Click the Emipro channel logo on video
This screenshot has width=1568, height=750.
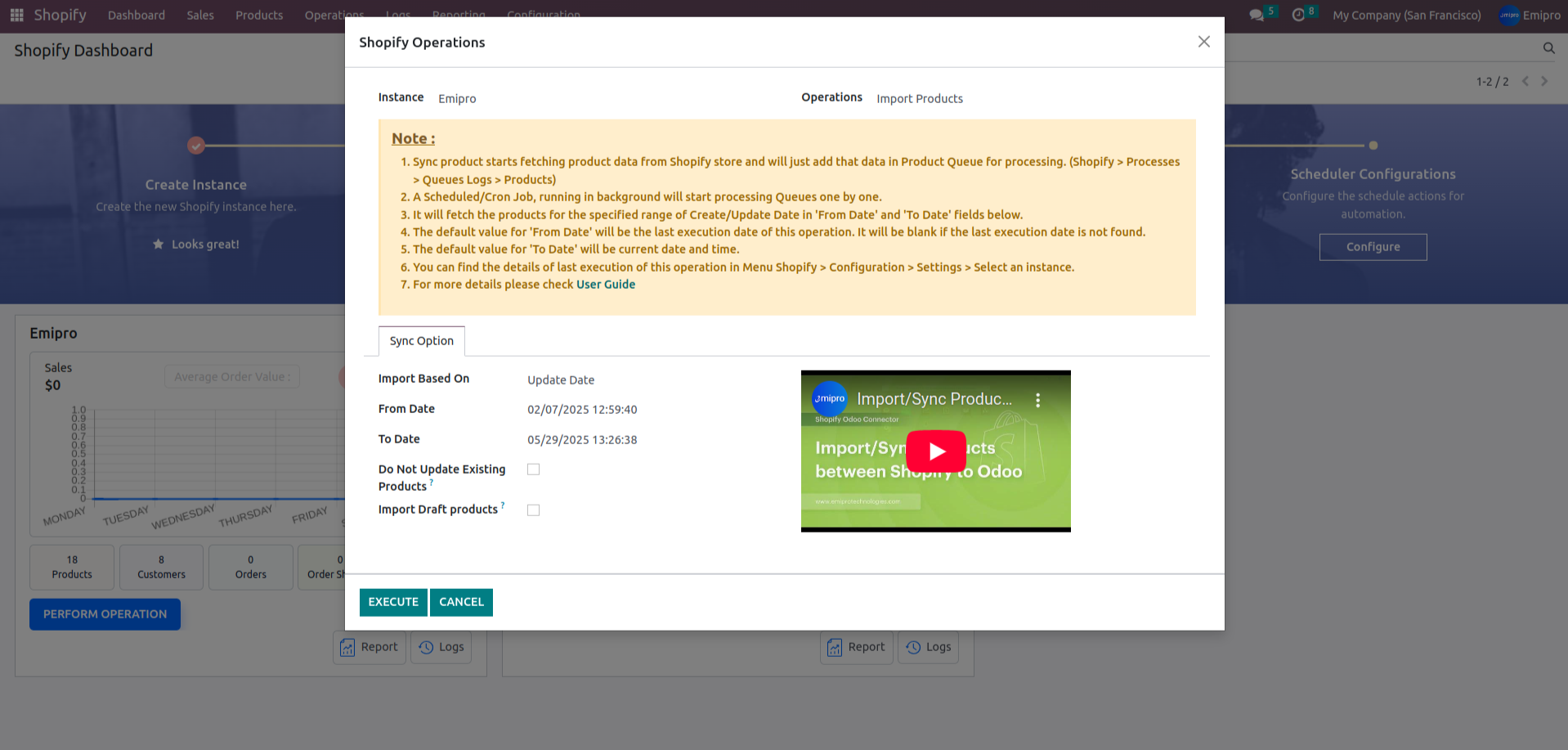pyautogui.click(x=830, y=399)
